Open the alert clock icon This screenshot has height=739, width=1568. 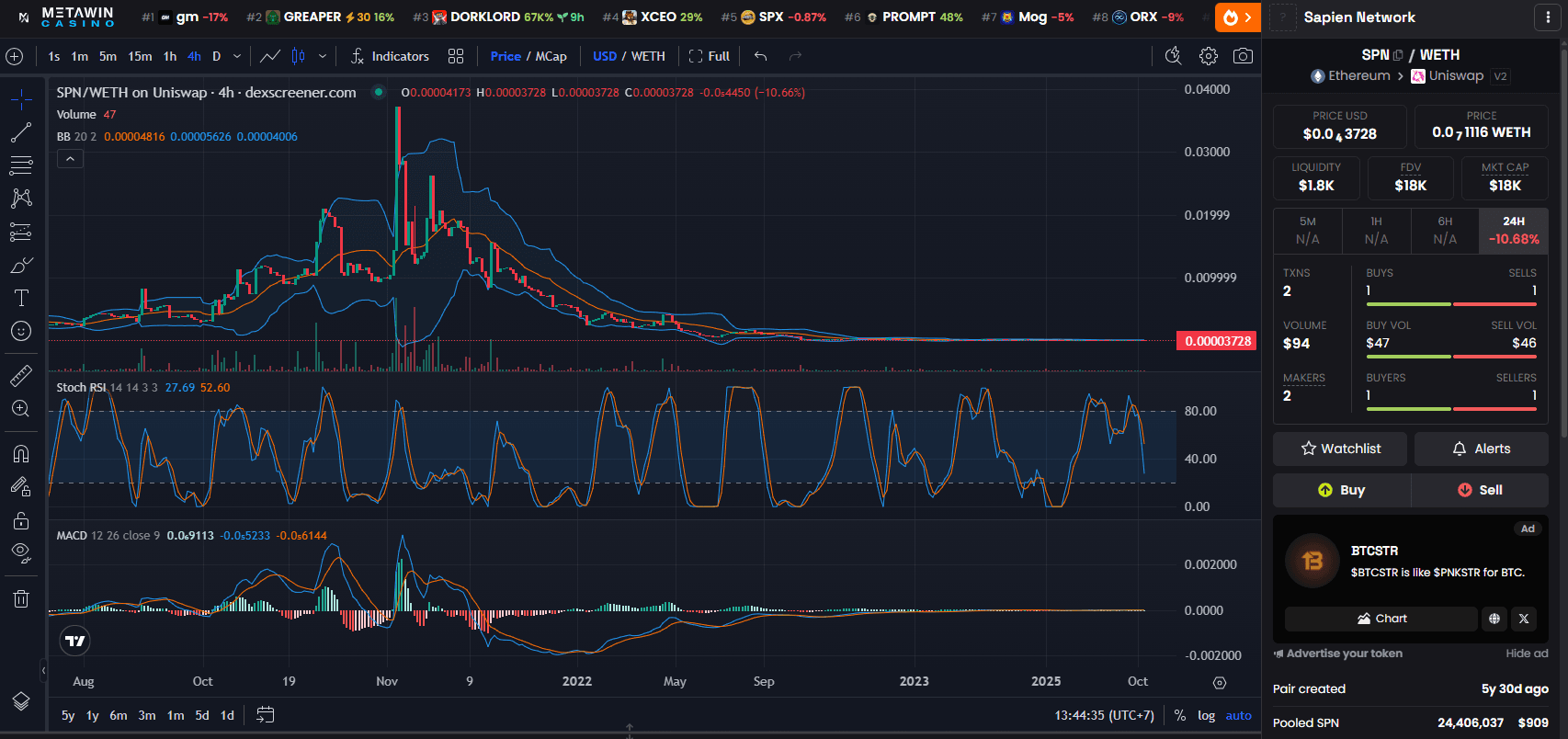1173,56
